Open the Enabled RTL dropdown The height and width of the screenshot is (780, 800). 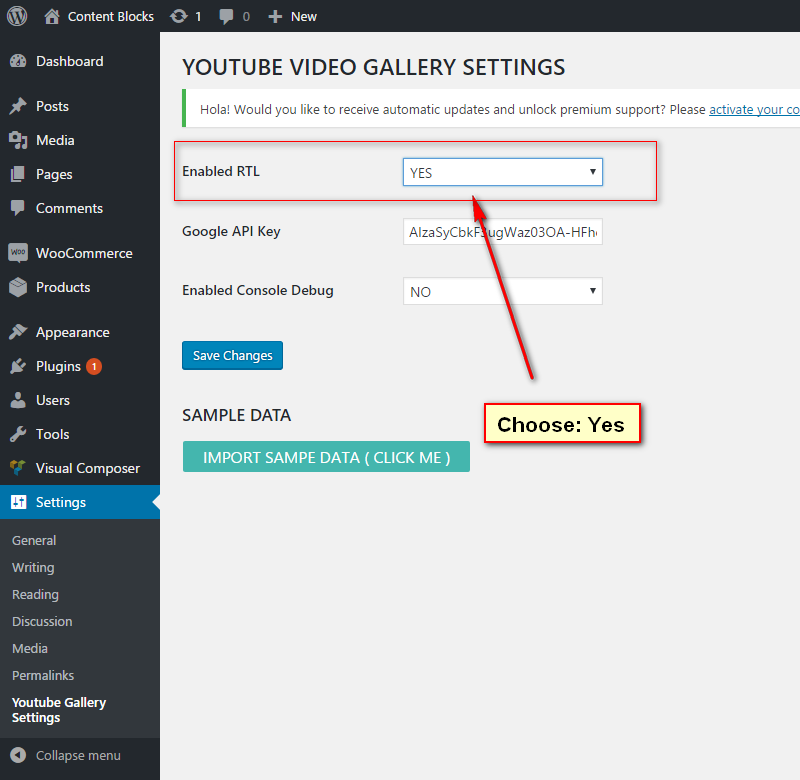click(x=503, y=172)
